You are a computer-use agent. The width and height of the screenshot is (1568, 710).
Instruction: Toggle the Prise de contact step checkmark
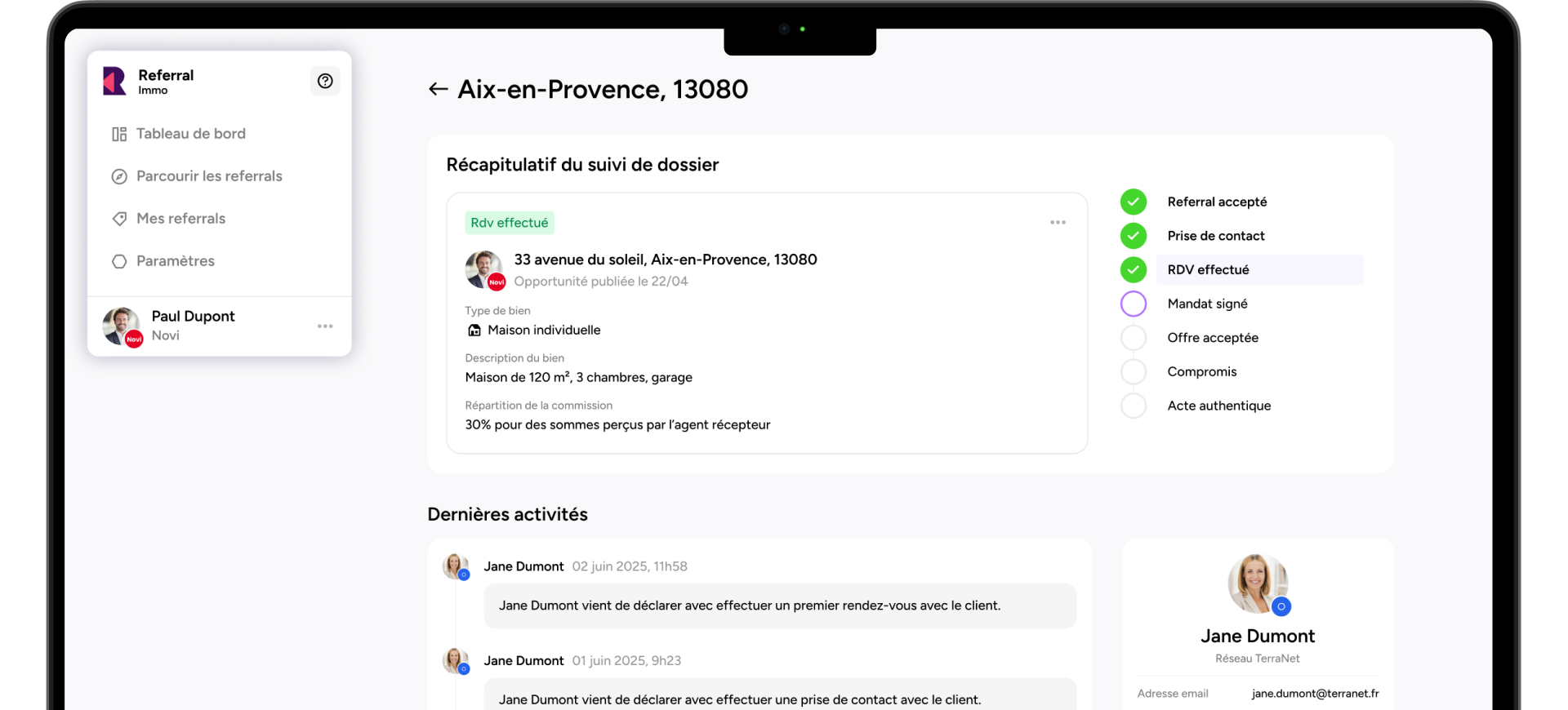click(x=1134, y=236)
